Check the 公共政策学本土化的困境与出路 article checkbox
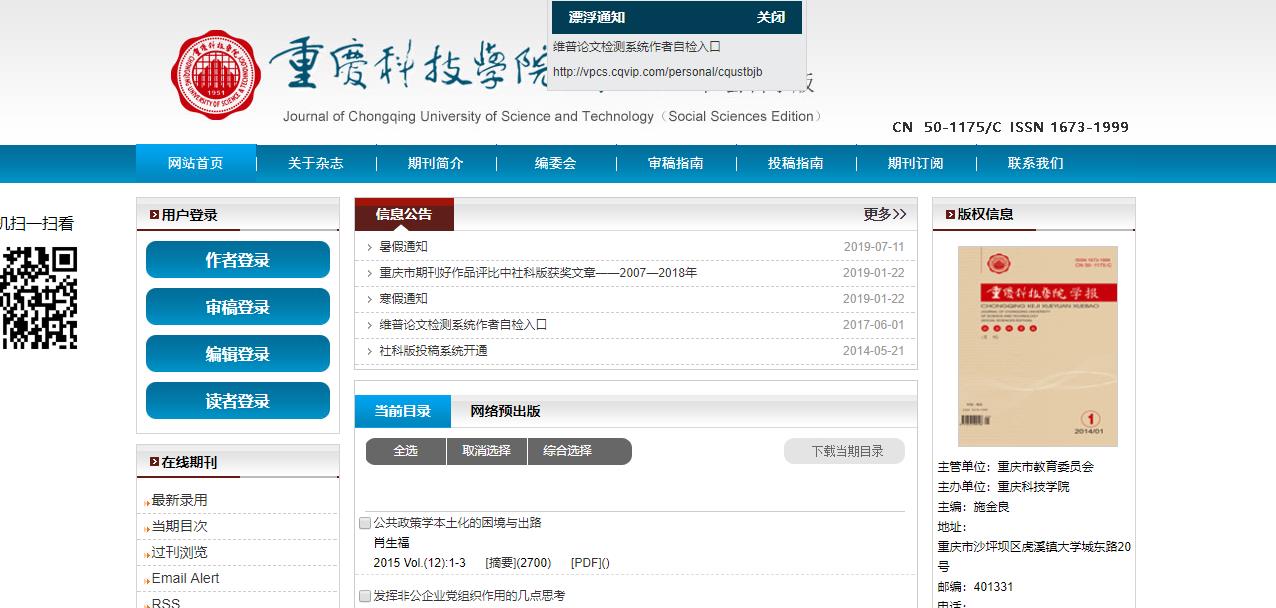Viewport: 1276px width, 608px height. pyautogui.click(x=365, y=523)
